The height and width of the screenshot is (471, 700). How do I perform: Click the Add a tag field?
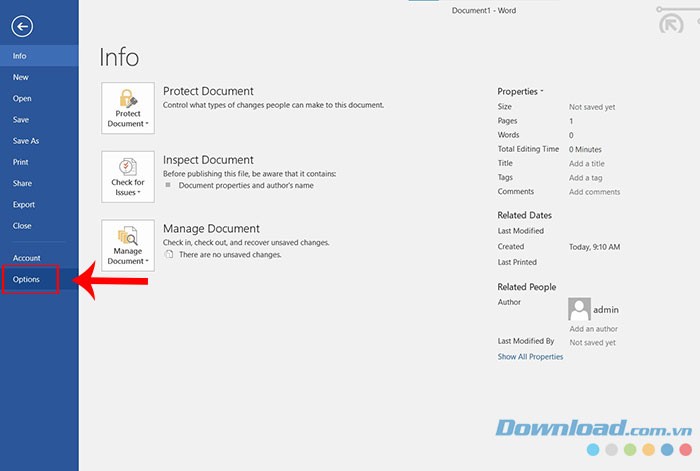tap(586, 177)
